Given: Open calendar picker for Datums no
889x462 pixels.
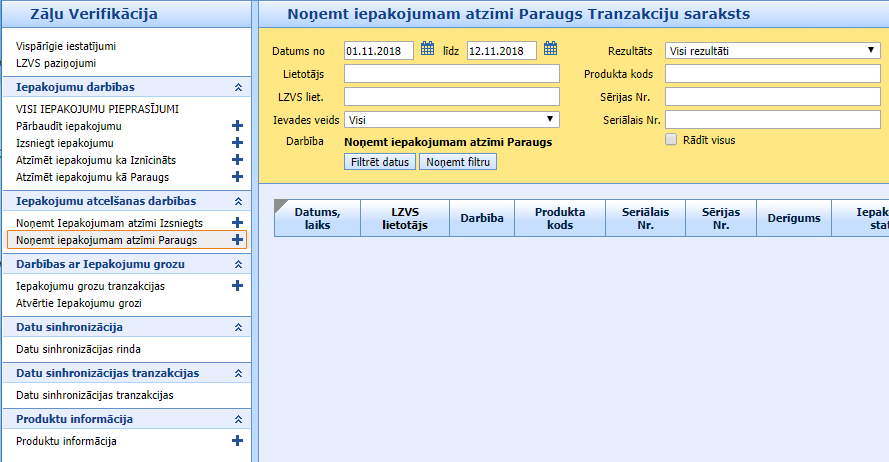Looking at the screenshot, I should click(427, 49).
